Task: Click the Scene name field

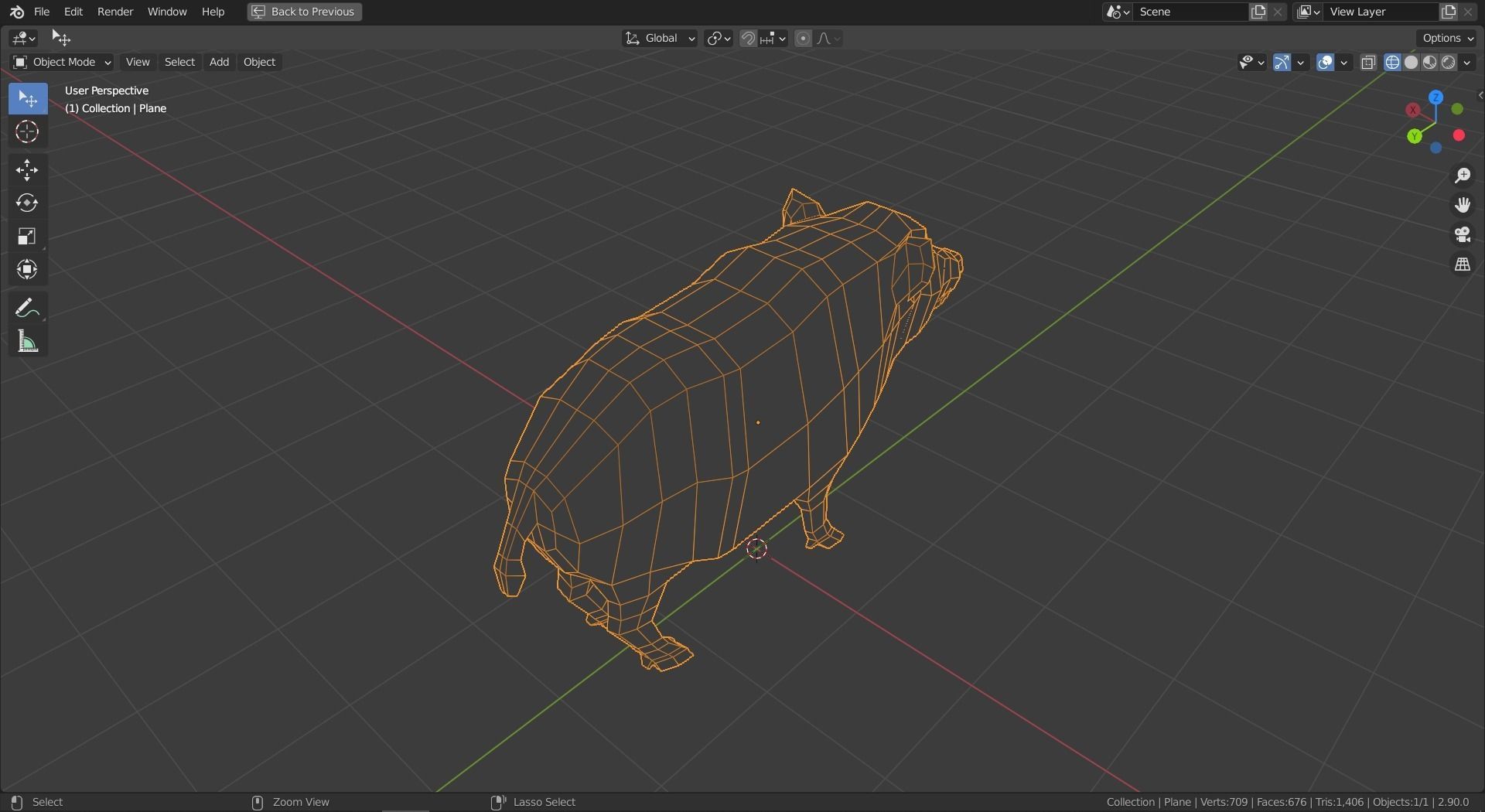Action: tap(1191, 12)
